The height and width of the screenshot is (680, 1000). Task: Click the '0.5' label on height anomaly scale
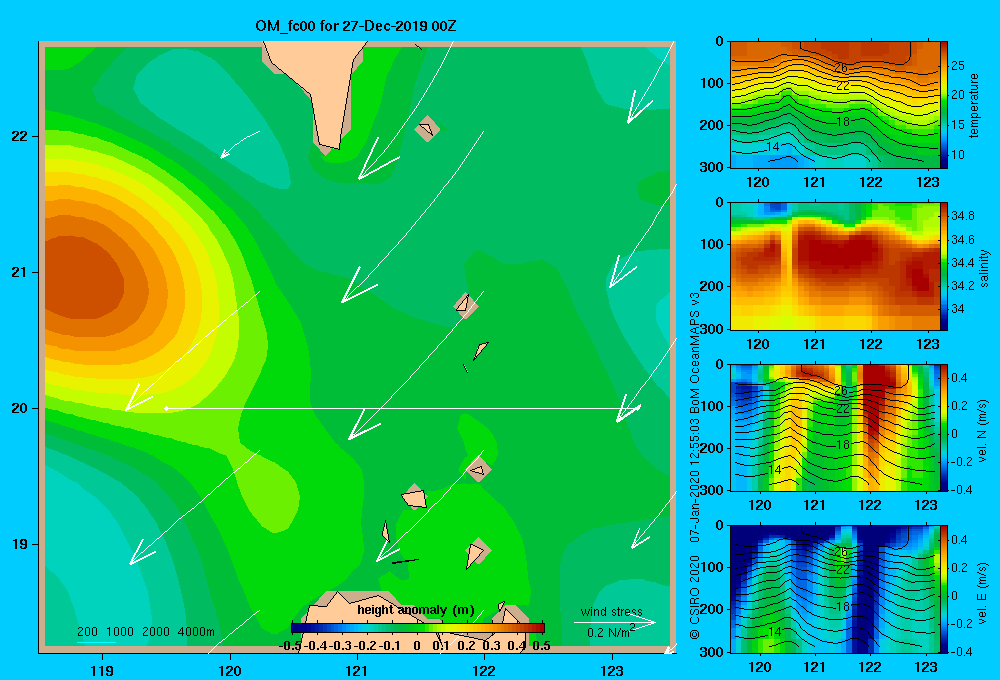click(541, 646)
